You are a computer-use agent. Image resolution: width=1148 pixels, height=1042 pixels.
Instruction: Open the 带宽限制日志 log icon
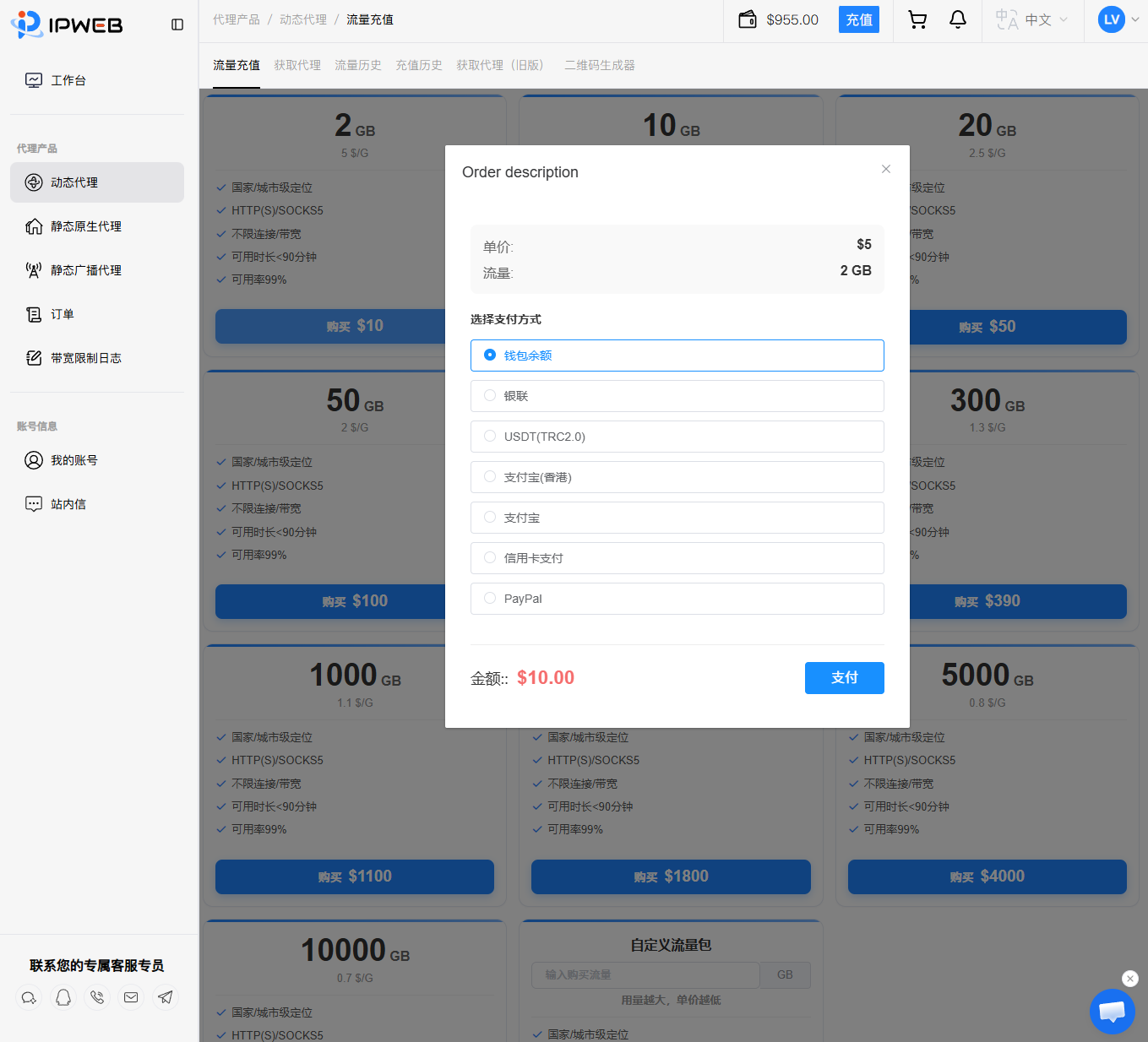point(34,358)
